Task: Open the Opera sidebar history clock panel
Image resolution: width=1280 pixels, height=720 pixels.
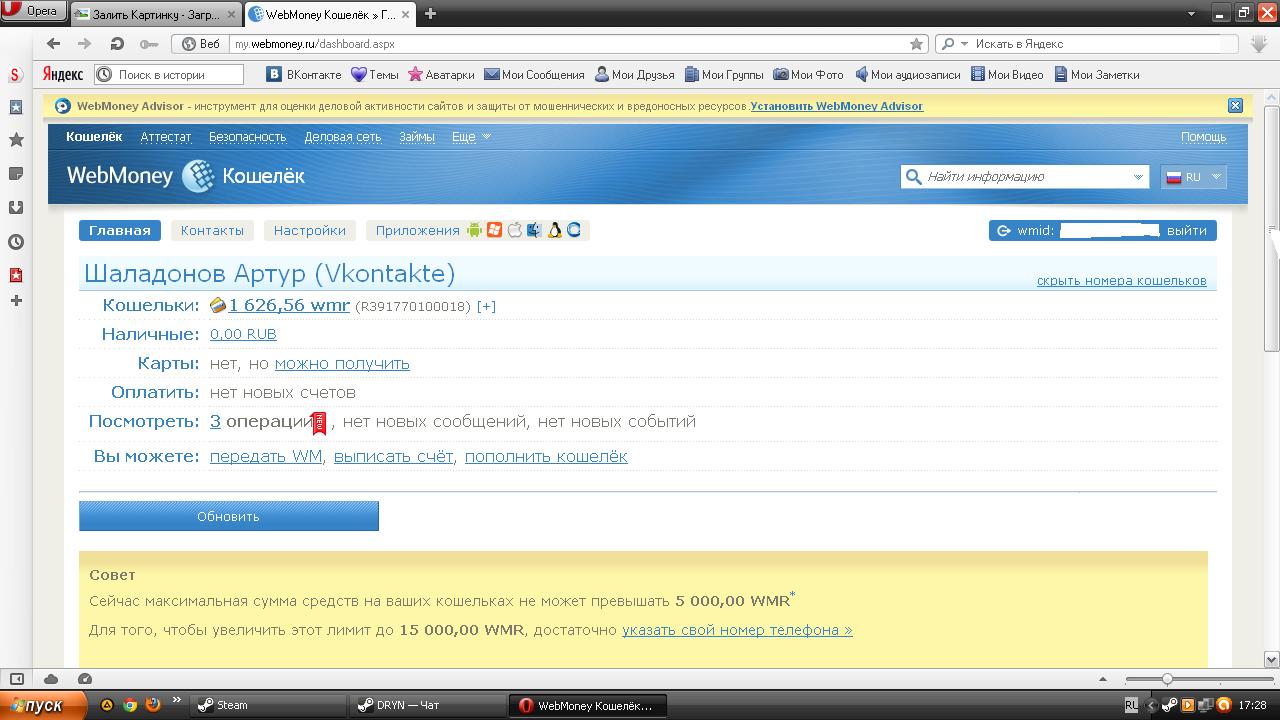Action: coord(16,241)
